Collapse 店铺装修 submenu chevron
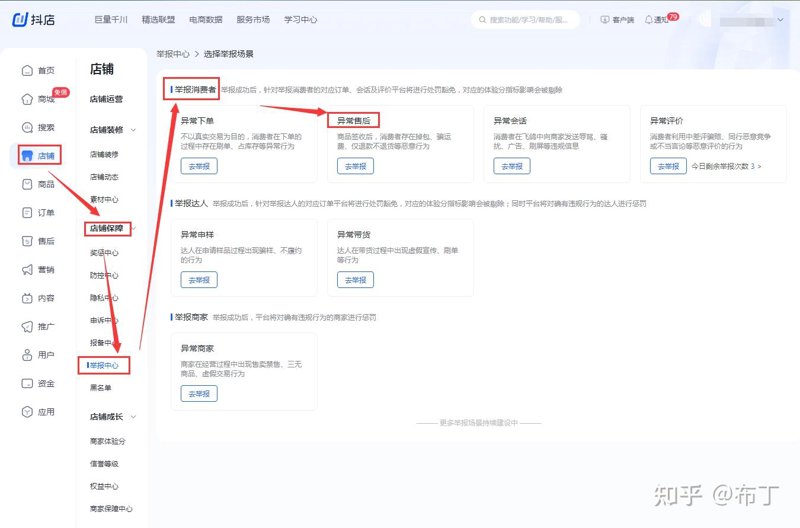 [x=133, y=130]
